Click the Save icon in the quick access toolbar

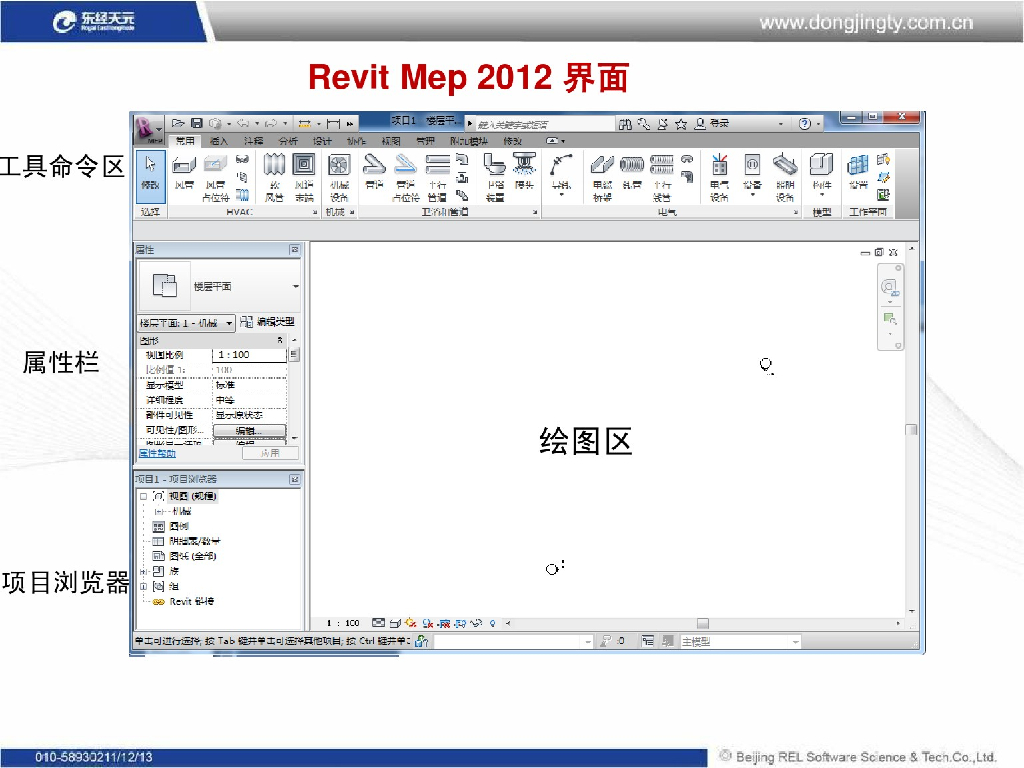tap(197, 124)
